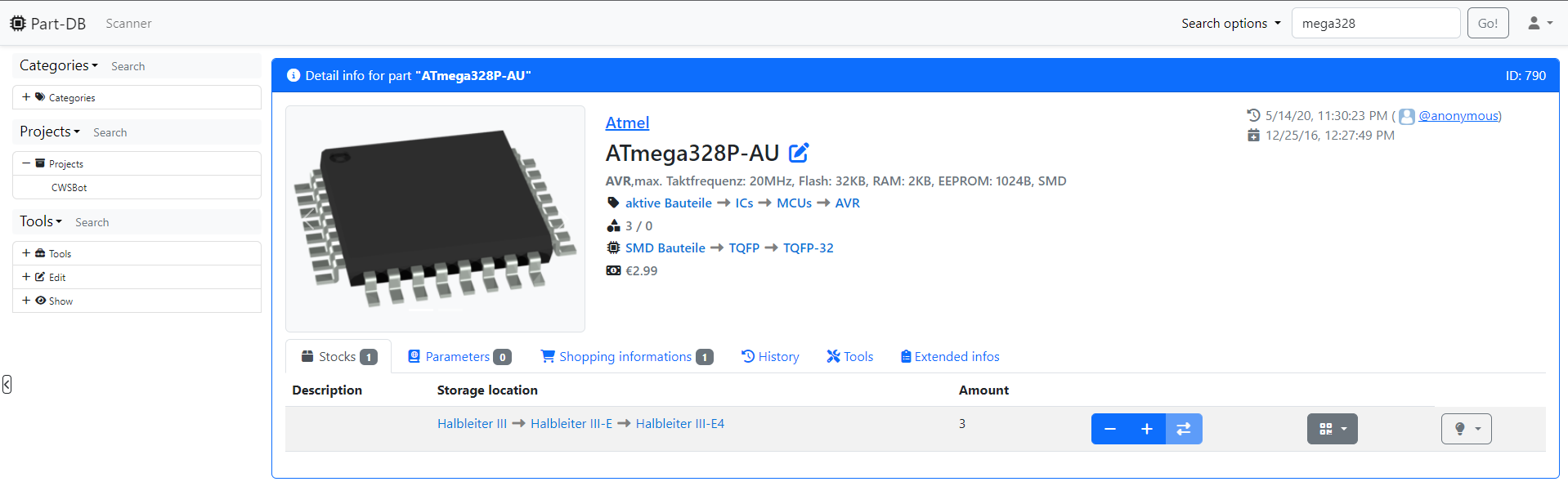This screenshot has height=504, width=1568.
Task: Switch to the Parameters tab
Action: [x=459, y=357]
